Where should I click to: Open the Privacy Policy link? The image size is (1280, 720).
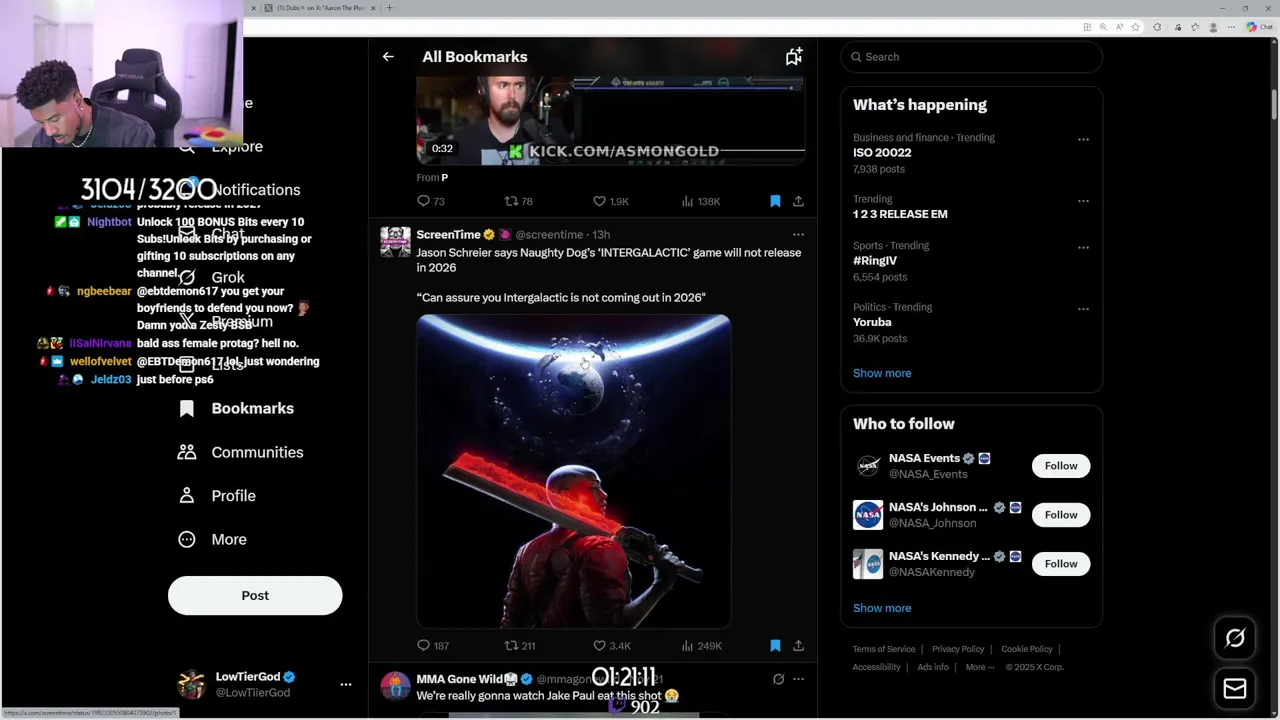pyautogui.click(x=958, y=649)
